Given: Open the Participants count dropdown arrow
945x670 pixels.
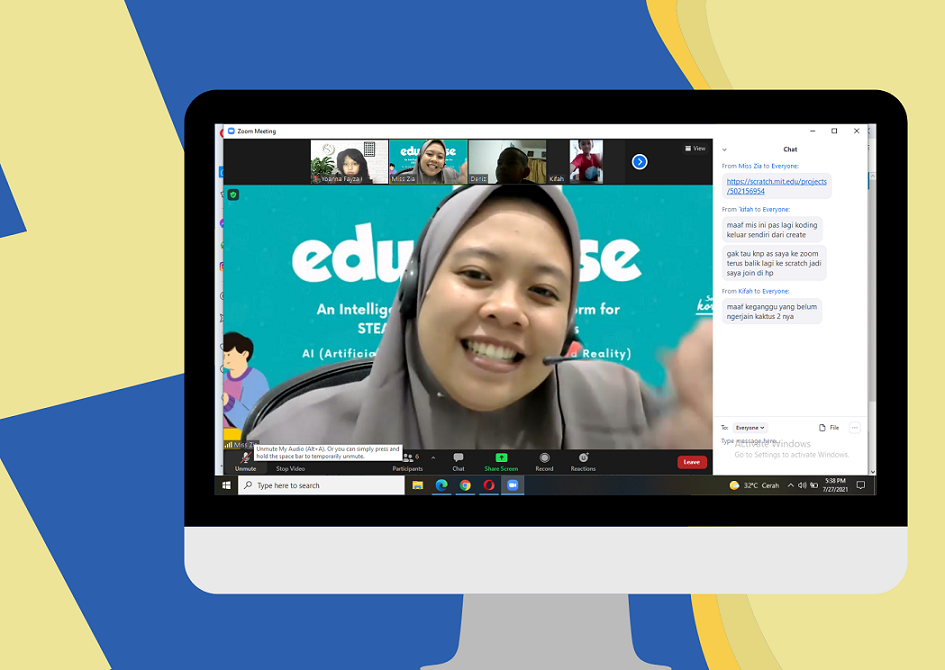Looking at the screenshot, I should (434, 459).
